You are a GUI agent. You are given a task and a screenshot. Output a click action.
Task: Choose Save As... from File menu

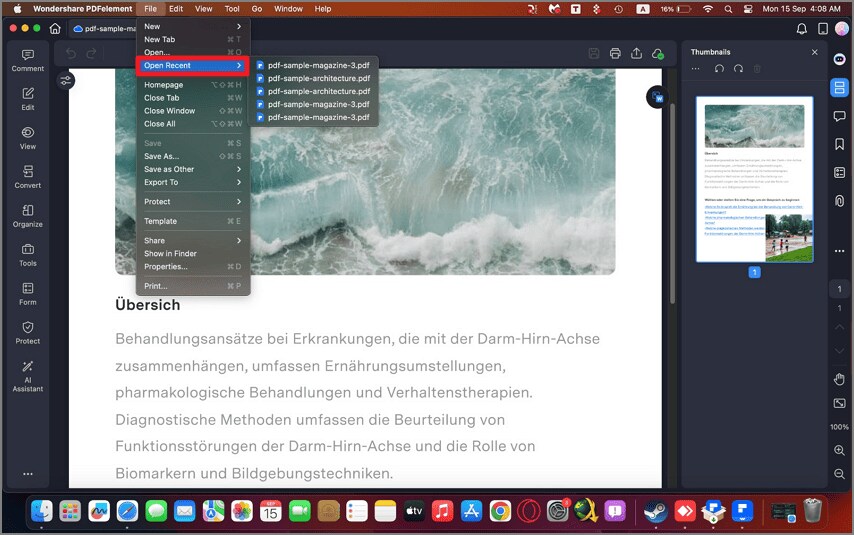(193, 156)
